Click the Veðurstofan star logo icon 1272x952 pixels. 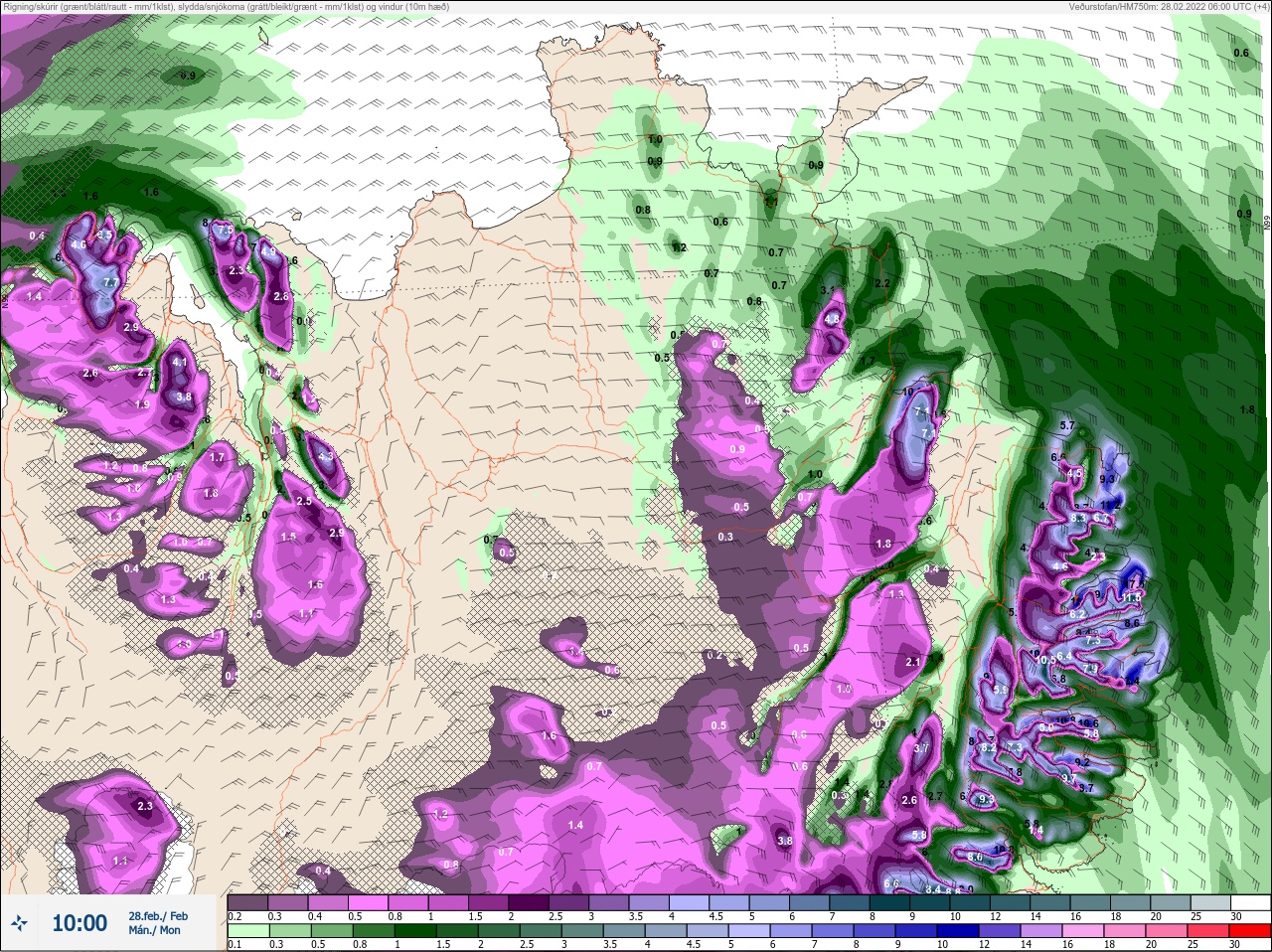point(20,924)
